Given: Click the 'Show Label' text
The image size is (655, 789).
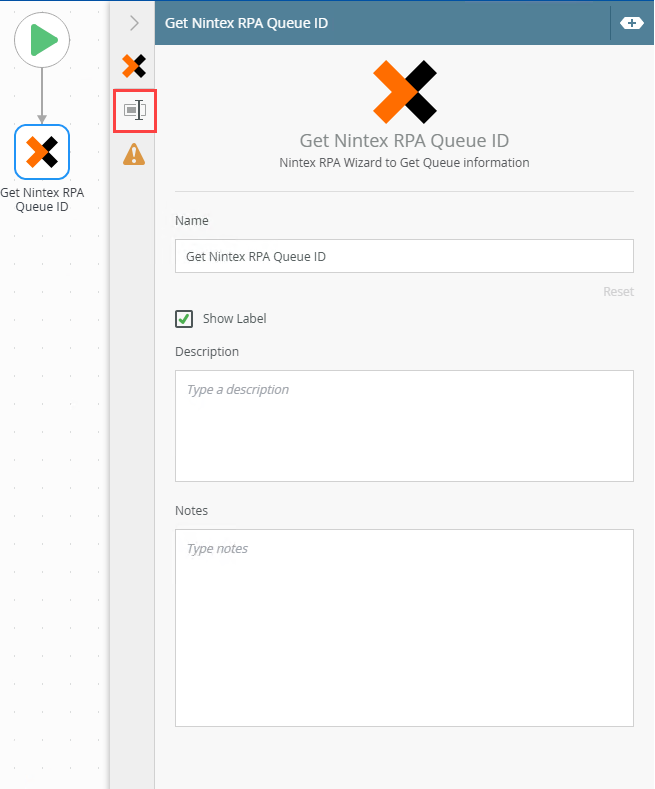Looking at the screenshot, I should pos(234,319).
